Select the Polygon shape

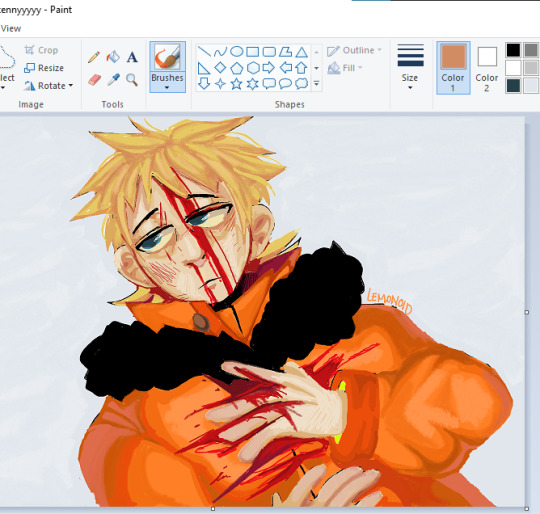click(x=285, y=52)
